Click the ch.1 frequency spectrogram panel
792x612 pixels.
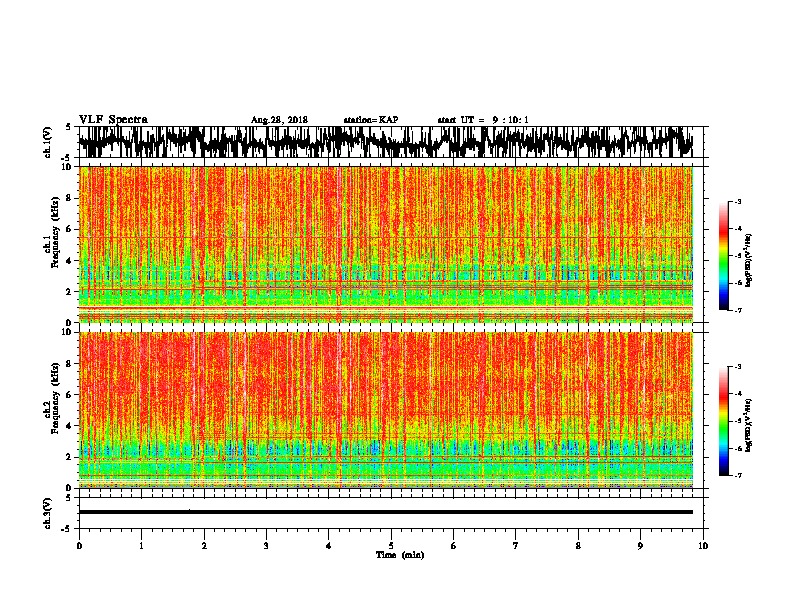pyautogui.click(x=385, y=244)
